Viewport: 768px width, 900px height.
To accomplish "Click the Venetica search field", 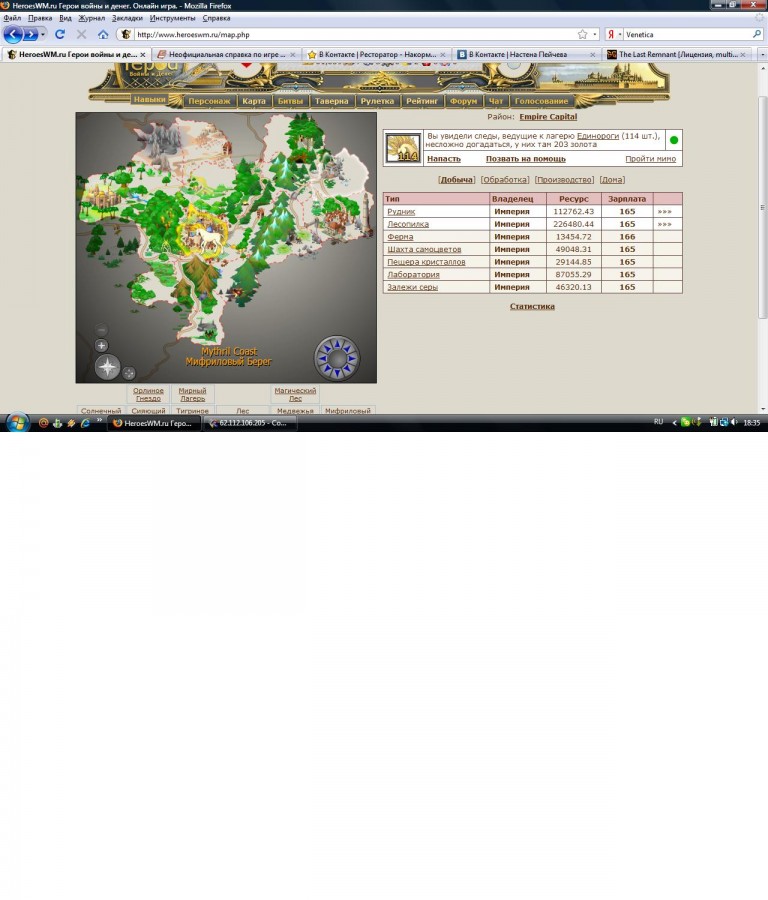I will click(x=687, y=34).
